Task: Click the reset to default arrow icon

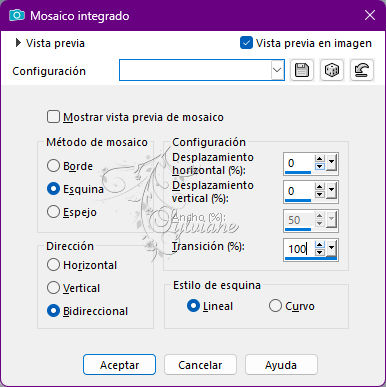Action: coord(362,70)
